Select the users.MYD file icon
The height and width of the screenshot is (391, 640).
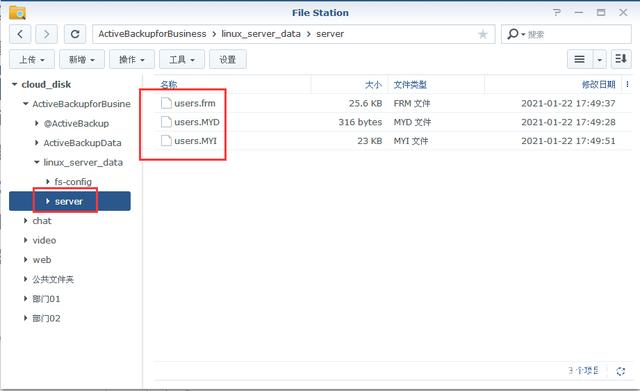point(166,122)
